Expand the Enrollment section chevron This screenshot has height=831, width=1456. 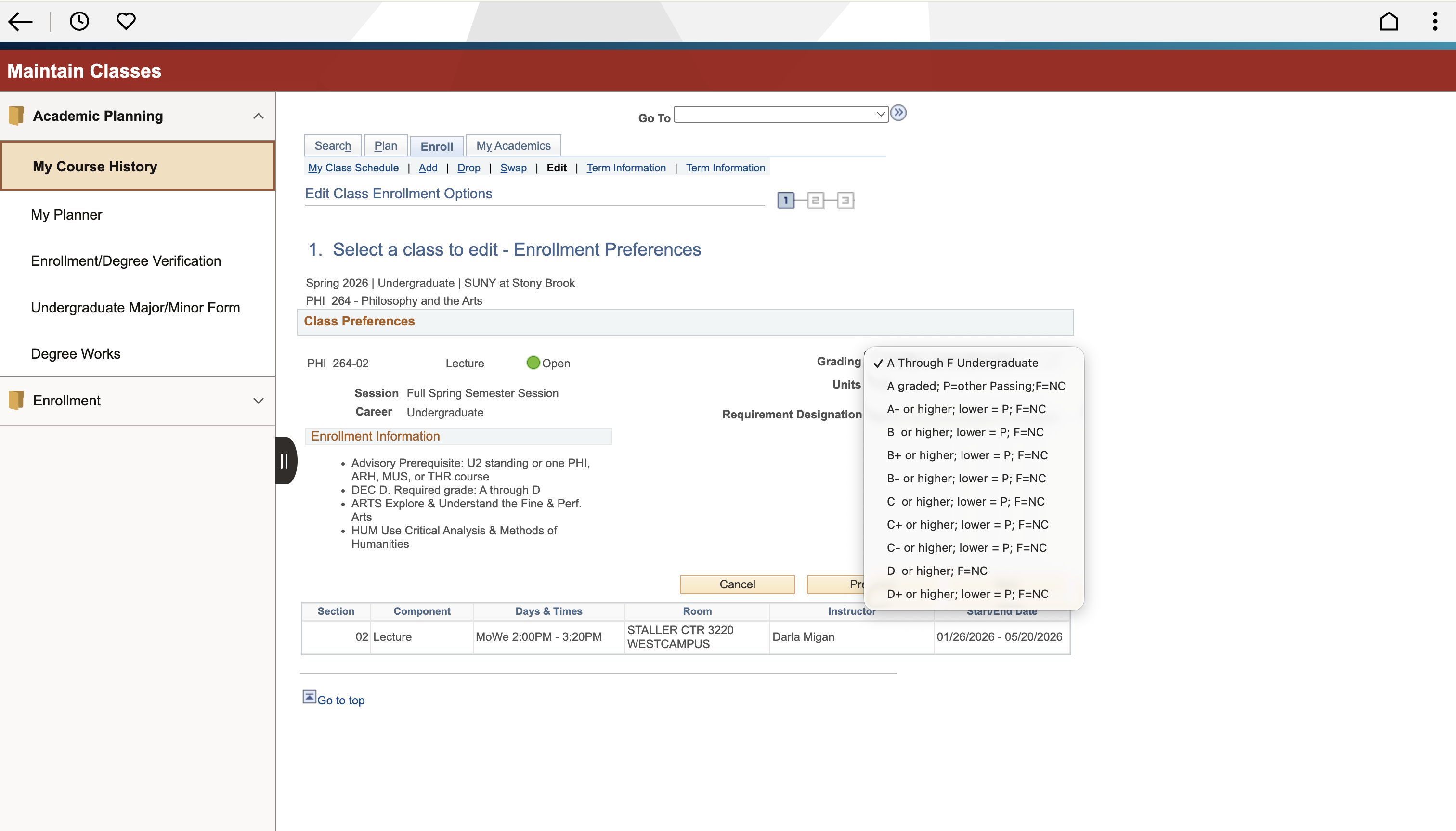coord(259,401)
